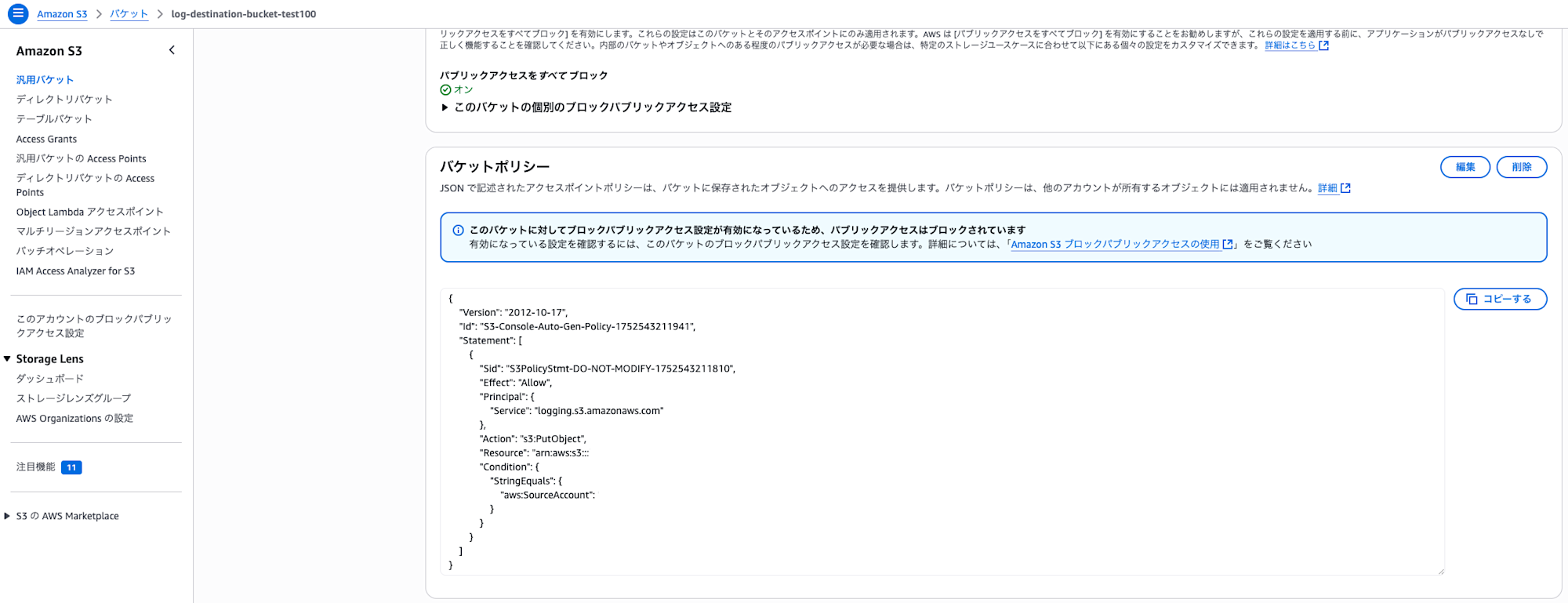Image resolution: width=1568 pixels, height=603 pixels.
Task: Go to Amazon S3 breadcrumb link
Action: 62,14
